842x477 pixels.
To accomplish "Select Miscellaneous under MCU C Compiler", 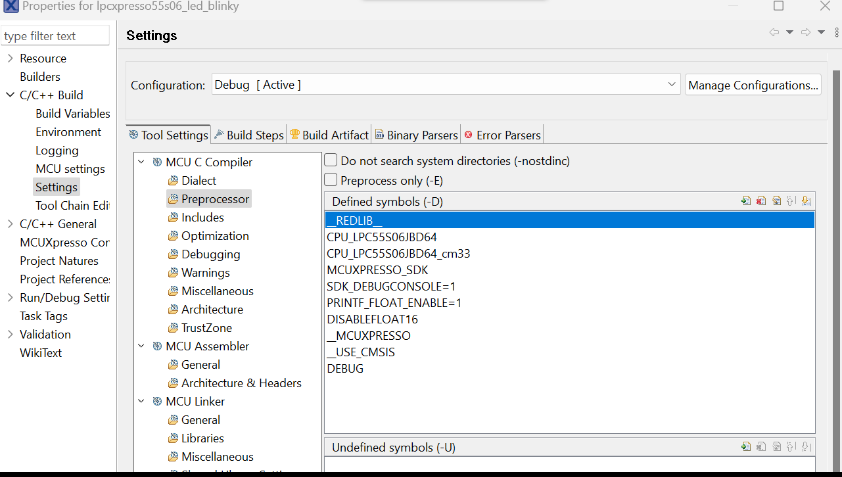I will [217, 291].
